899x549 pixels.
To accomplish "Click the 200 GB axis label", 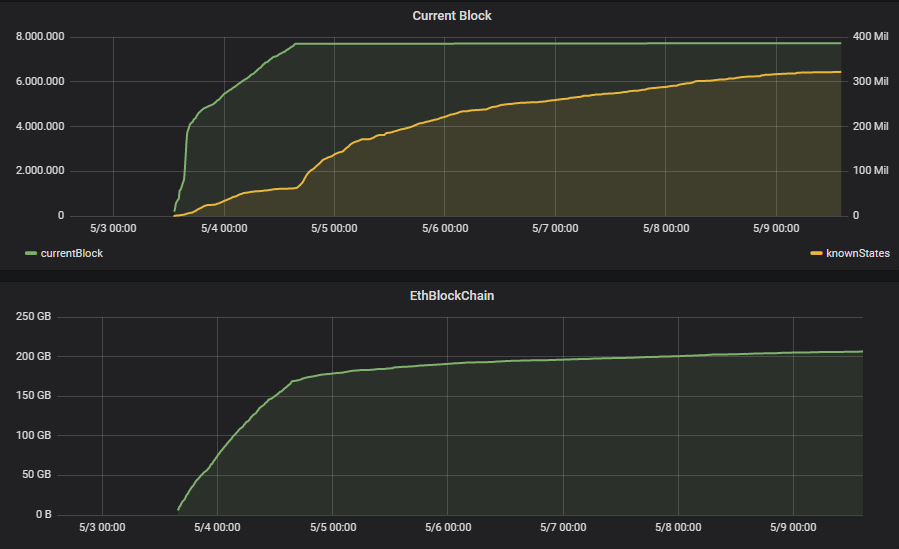I will click(33, 356).
